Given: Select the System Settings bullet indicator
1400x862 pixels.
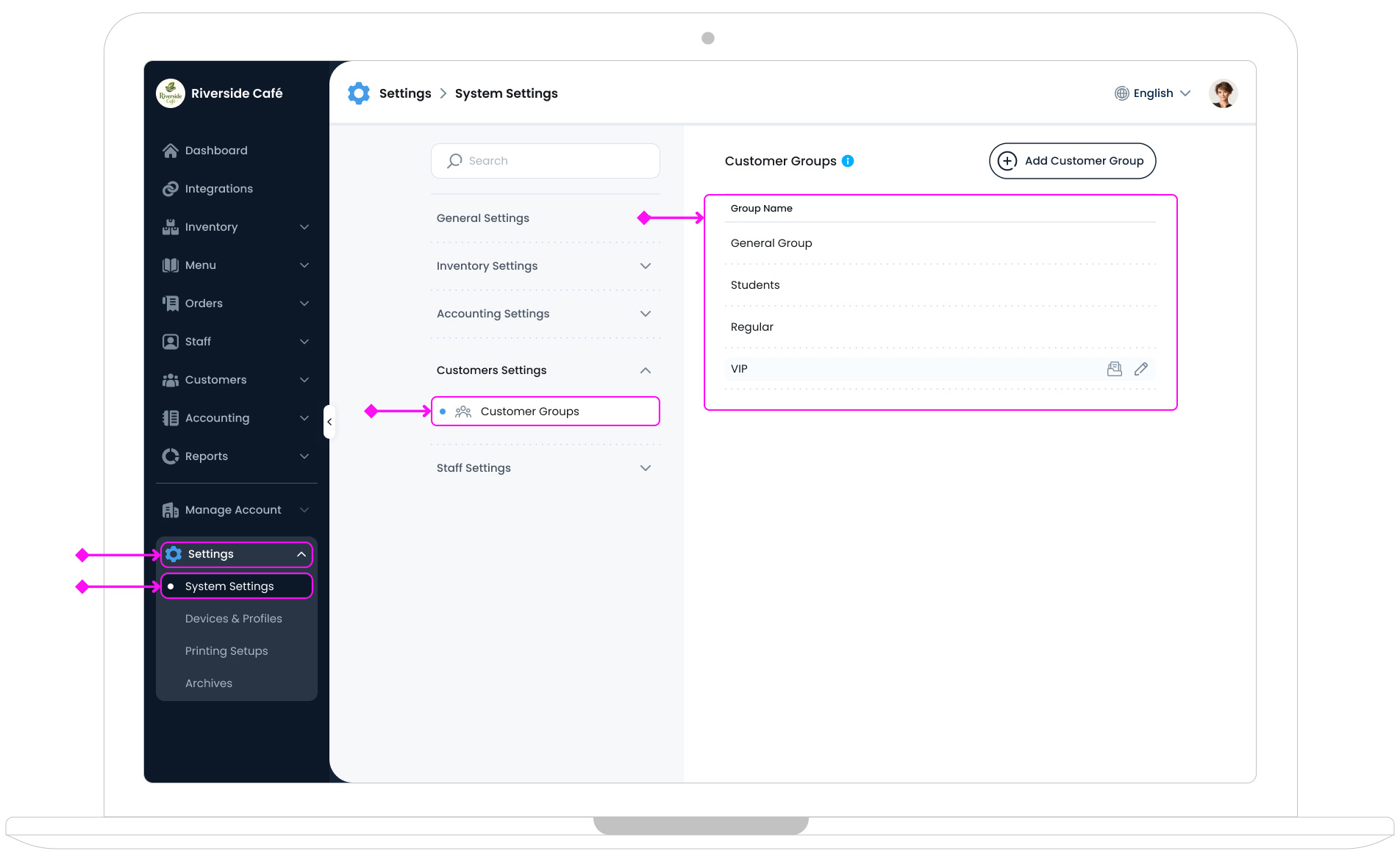Looking at the screenshot, I should (171, 586).
